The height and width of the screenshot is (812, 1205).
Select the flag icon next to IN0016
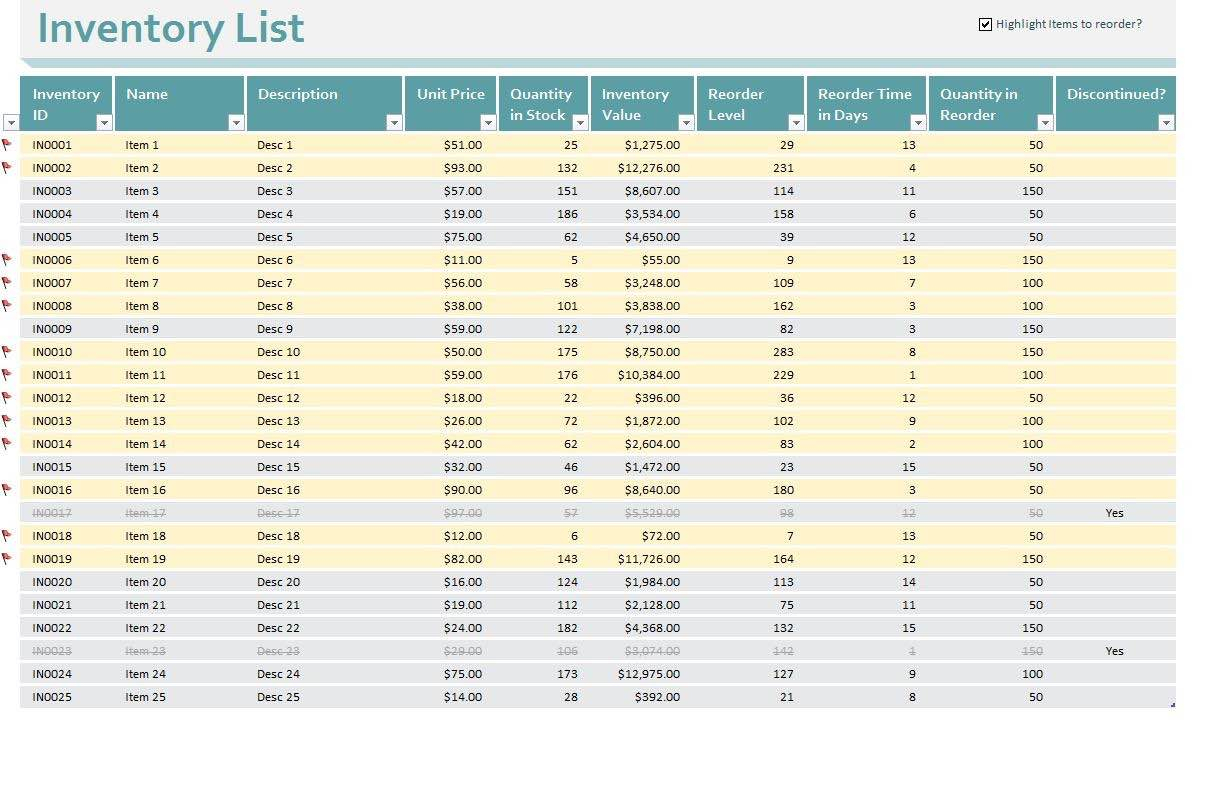click(8, 489)
